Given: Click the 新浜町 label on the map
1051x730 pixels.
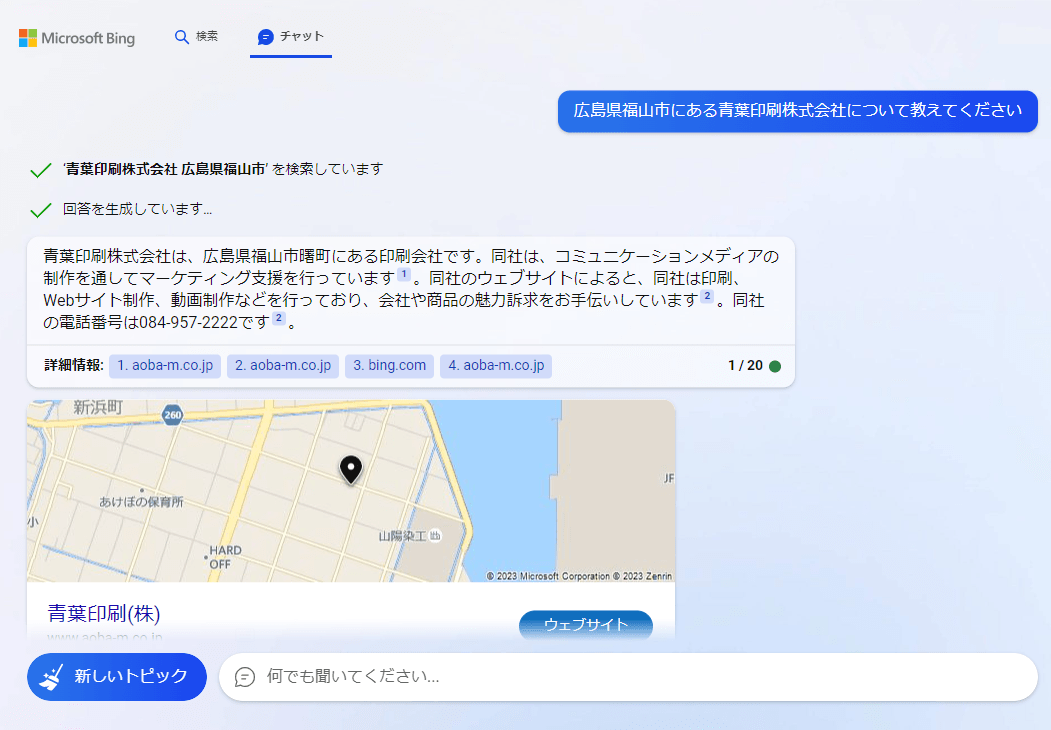Looking at the screenshot, I should tap(98, 408).
